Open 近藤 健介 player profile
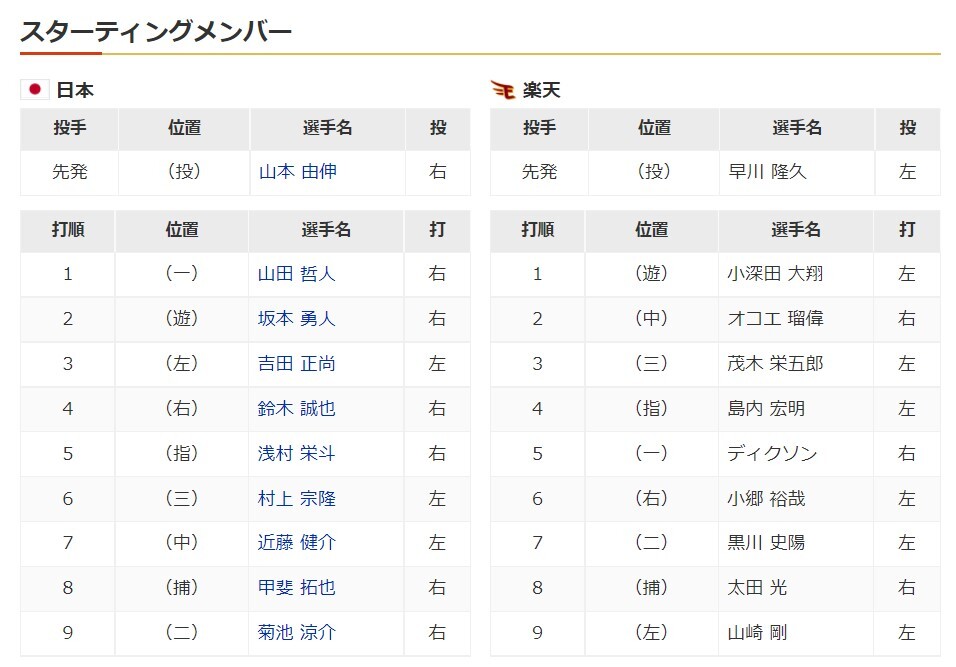 (296, 542)
